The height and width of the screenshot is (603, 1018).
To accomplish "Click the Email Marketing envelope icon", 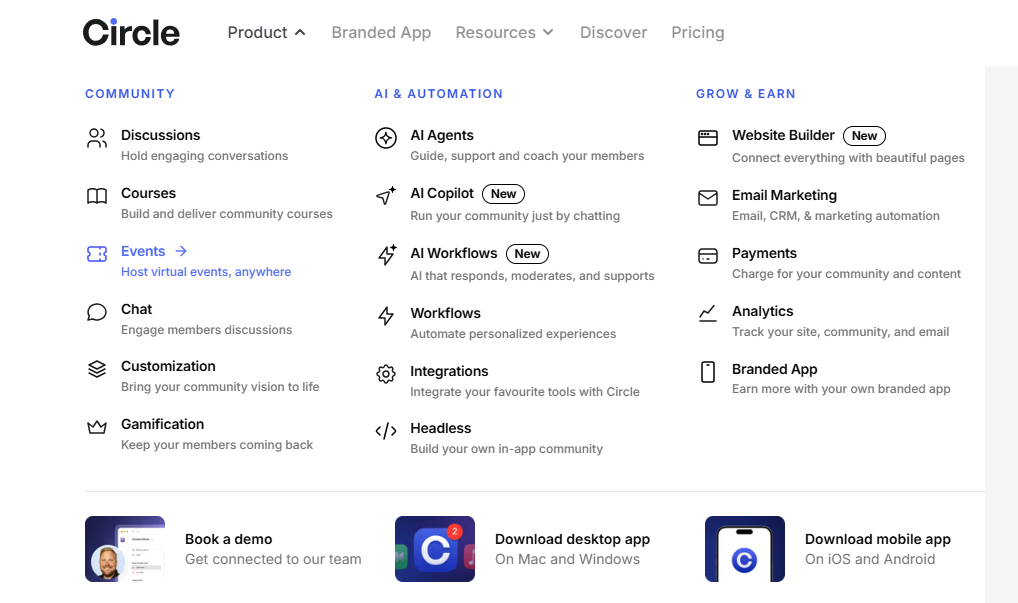I will (x=708, y=198).
